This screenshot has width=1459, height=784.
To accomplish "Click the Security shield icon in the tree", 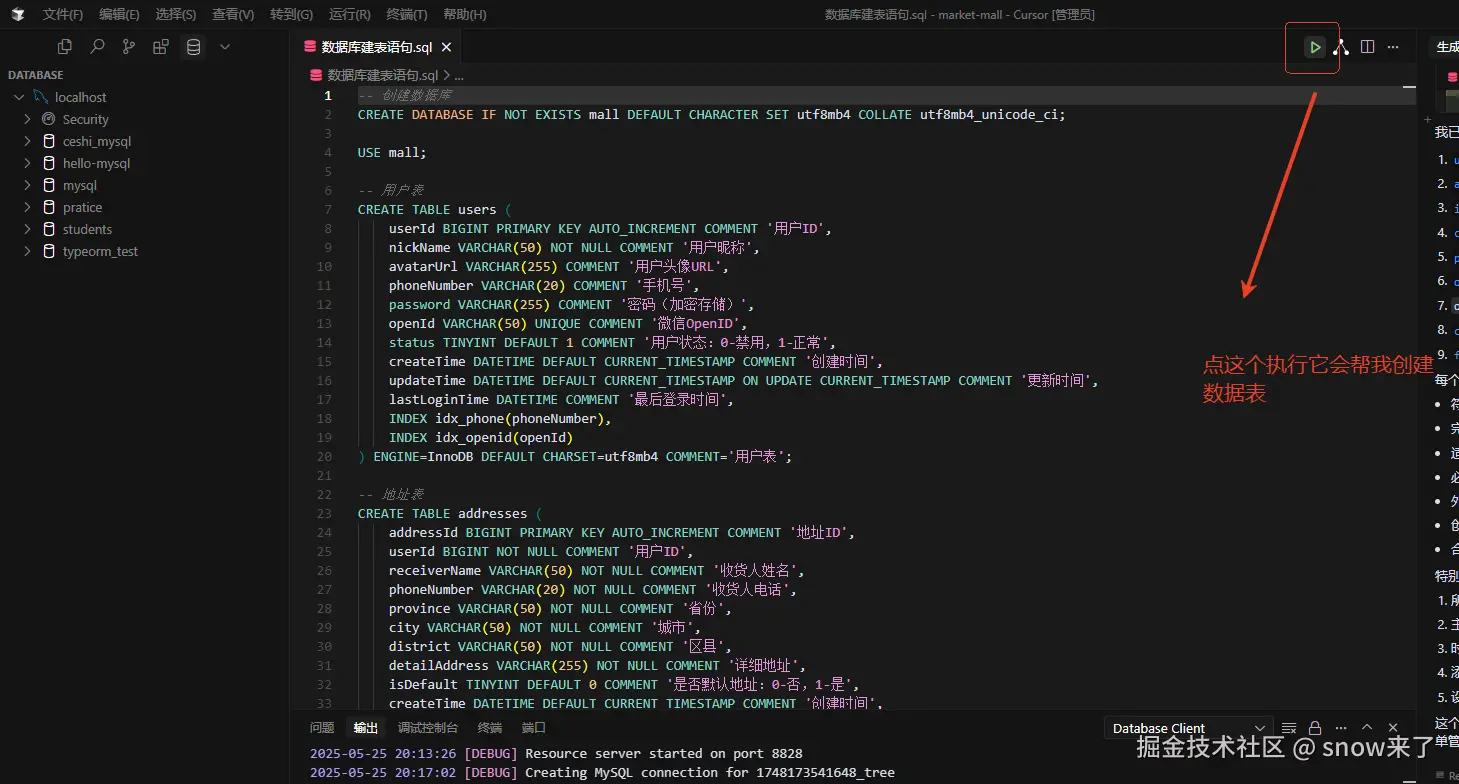I will (x=48, y=119).
